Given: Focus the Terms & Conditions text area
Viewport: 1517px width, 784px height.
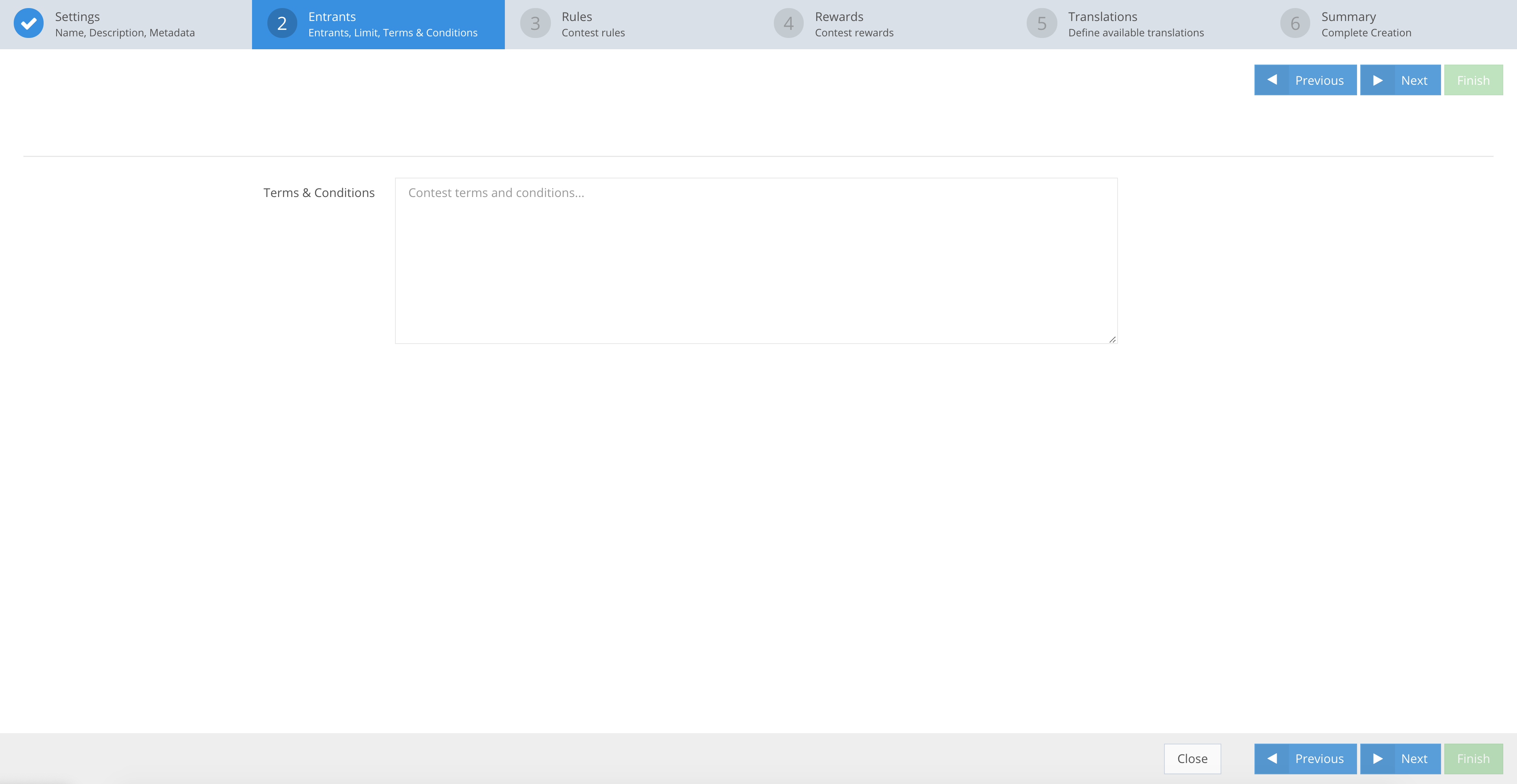Looking at the screenshot, I should (x=756, y=261).
